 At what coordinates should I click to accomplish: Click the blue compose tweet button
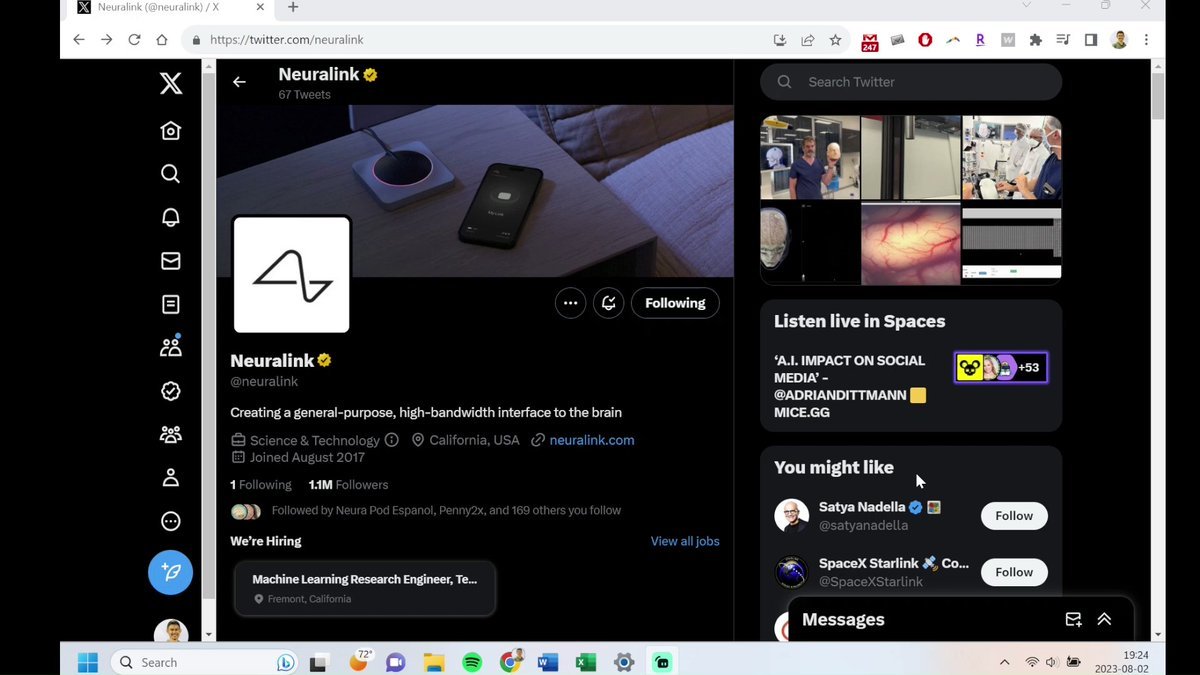(171, 572)
